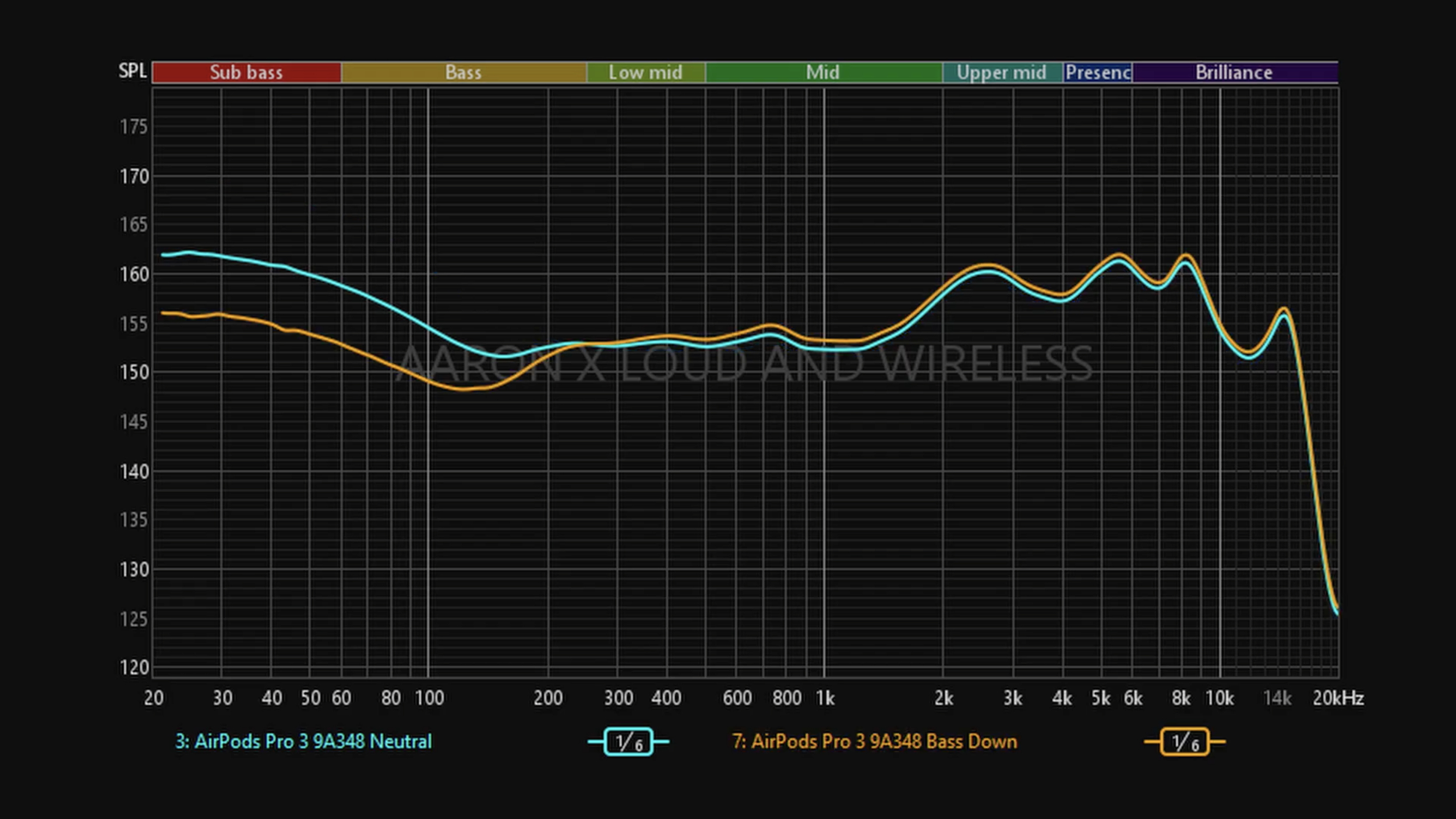Click the 800 Hz frequency tick label
This screenshot has width=1456, height=819.
pyautogui.click(x=787, y=698)
